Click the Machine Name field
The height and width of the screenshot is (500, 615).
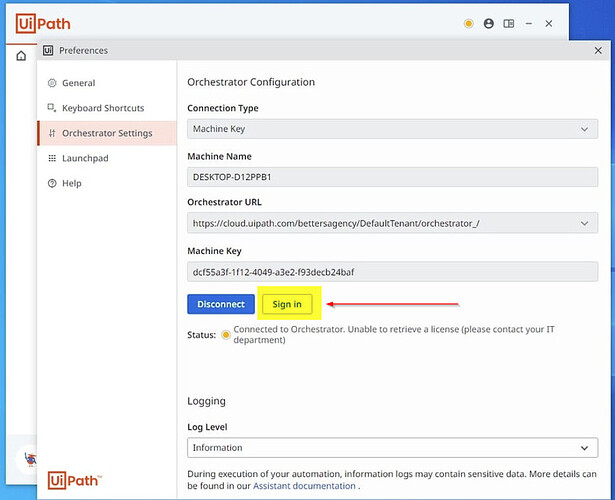point(393,177)
